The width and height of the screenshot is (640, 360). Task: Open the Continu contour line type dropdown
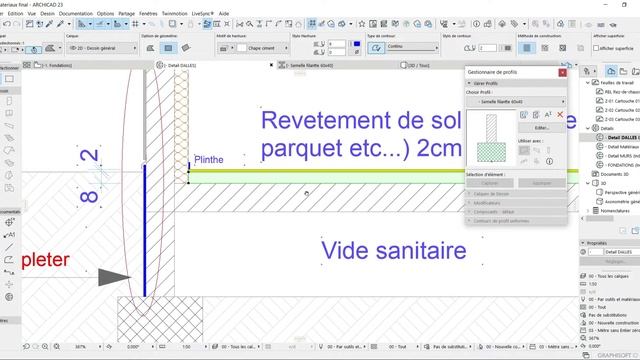pyautogui.click(x=412, y=48)
